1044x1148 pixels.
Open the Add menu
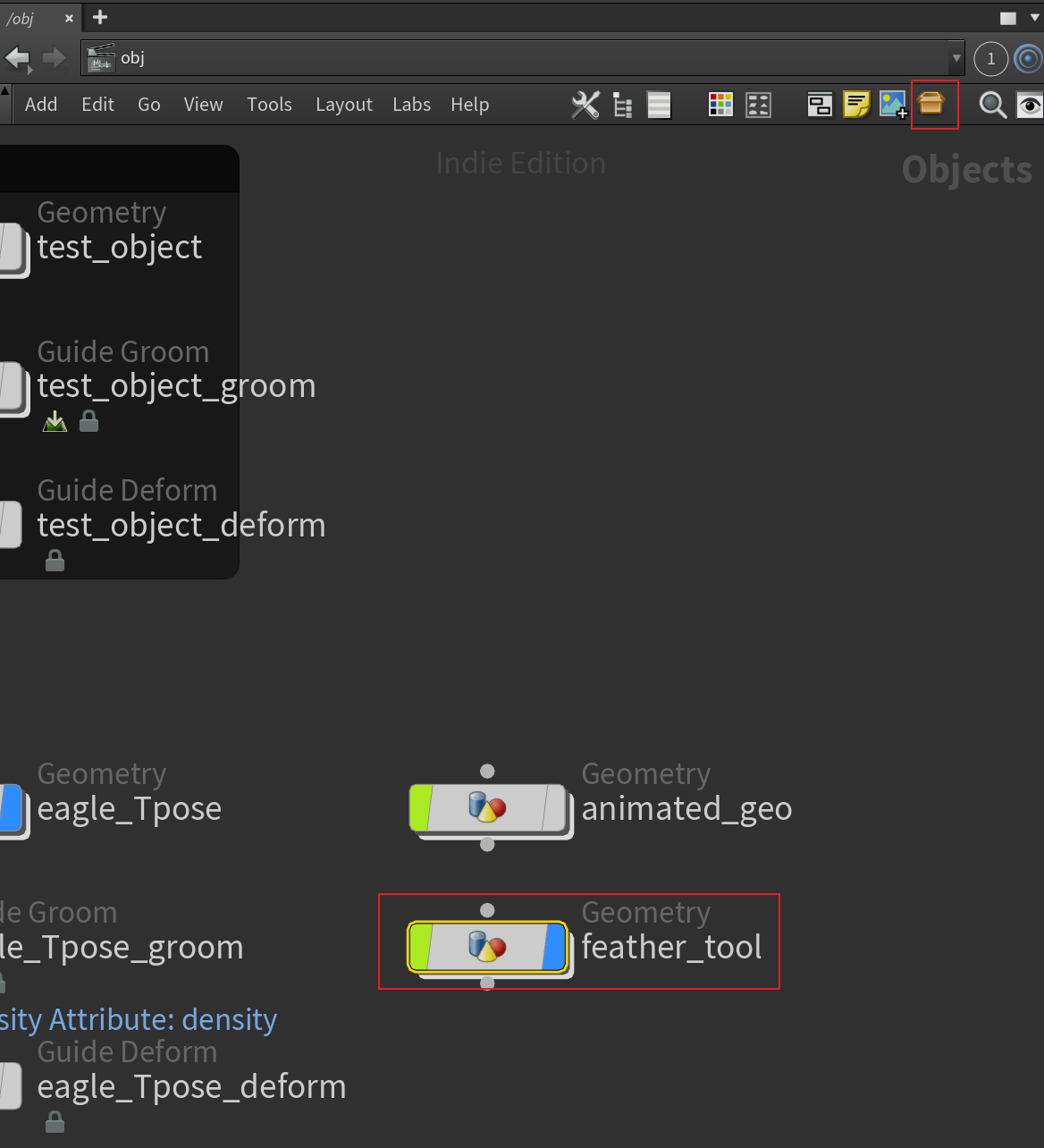[x=41, y=105]
